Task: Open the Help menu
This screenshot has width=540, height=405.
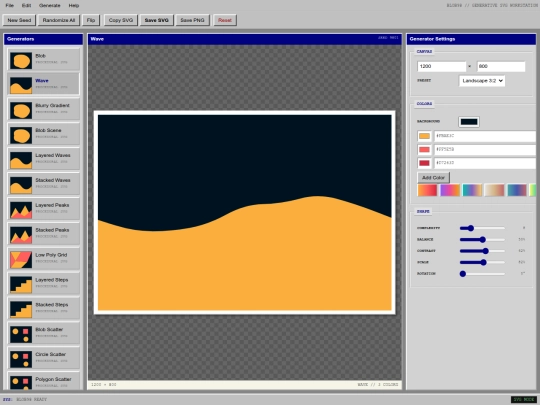Action: 74,6
